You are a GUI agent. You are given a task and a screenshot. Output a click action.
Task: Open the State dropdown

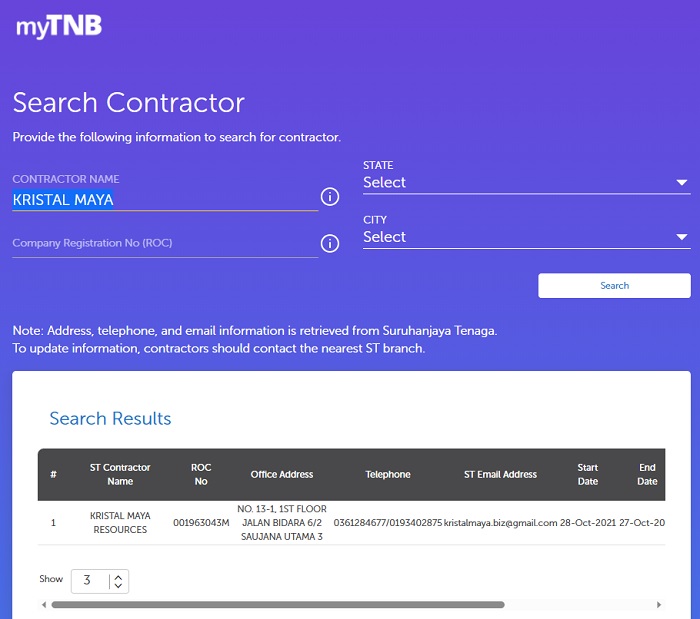click(526, 182)
